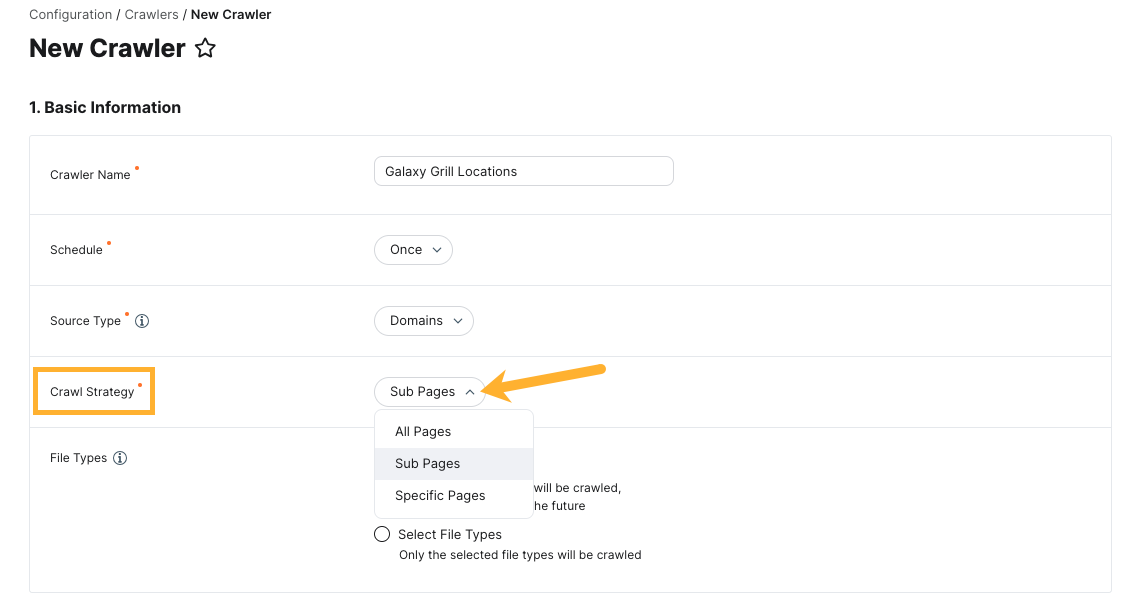This screenshot has width=1141, height=611.
Task: Collapse the Crawl Strategy dropdown showing Sub Pages
Action: (429, 391)
